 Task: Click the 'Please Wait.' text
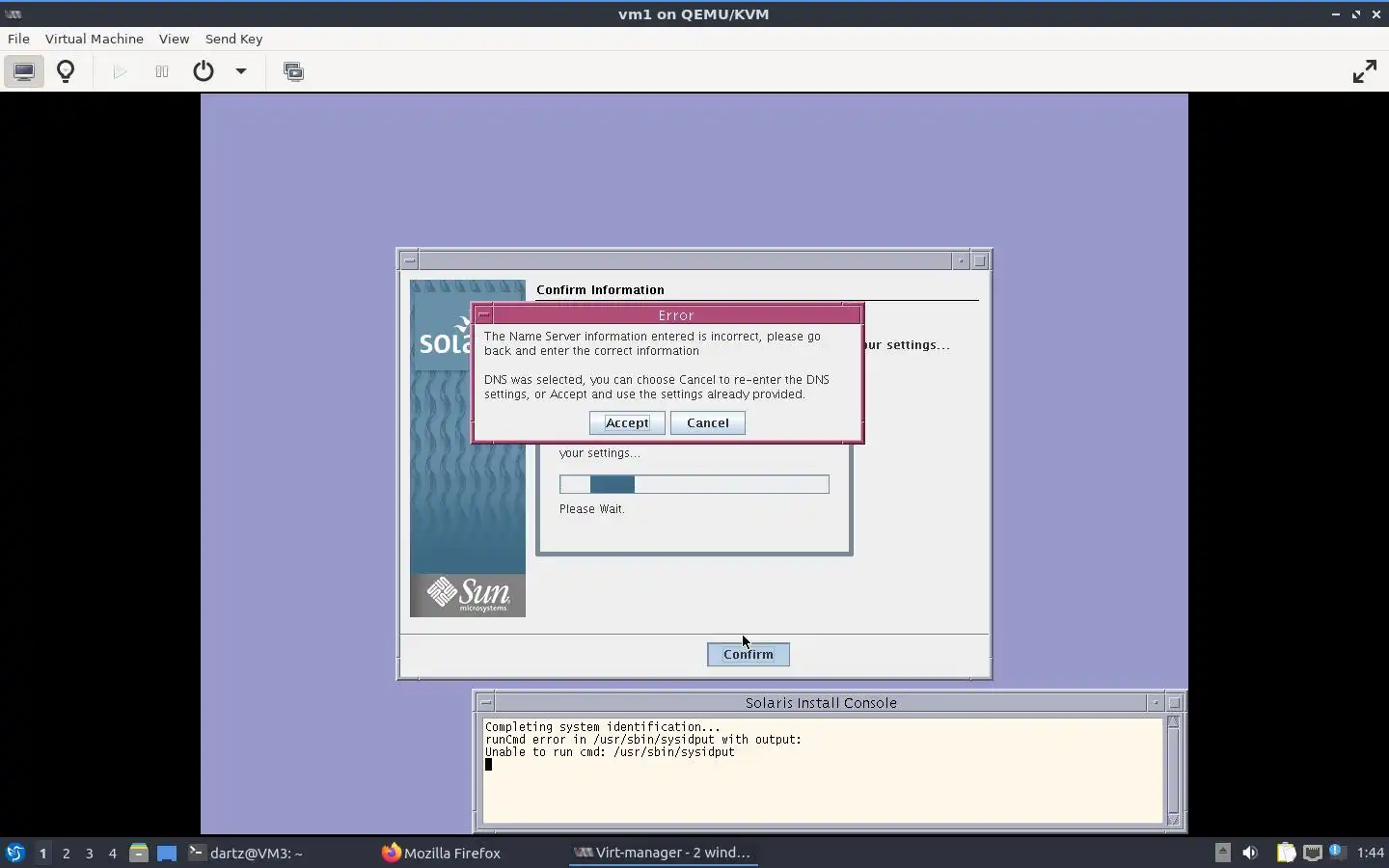(x=592, y=509)
